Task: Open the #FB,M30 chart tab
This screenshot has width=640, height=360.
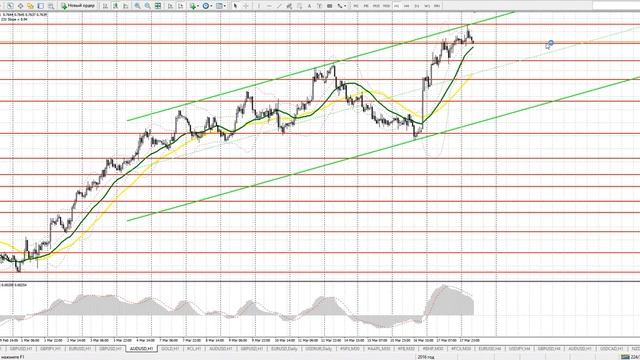Action: 407,349
